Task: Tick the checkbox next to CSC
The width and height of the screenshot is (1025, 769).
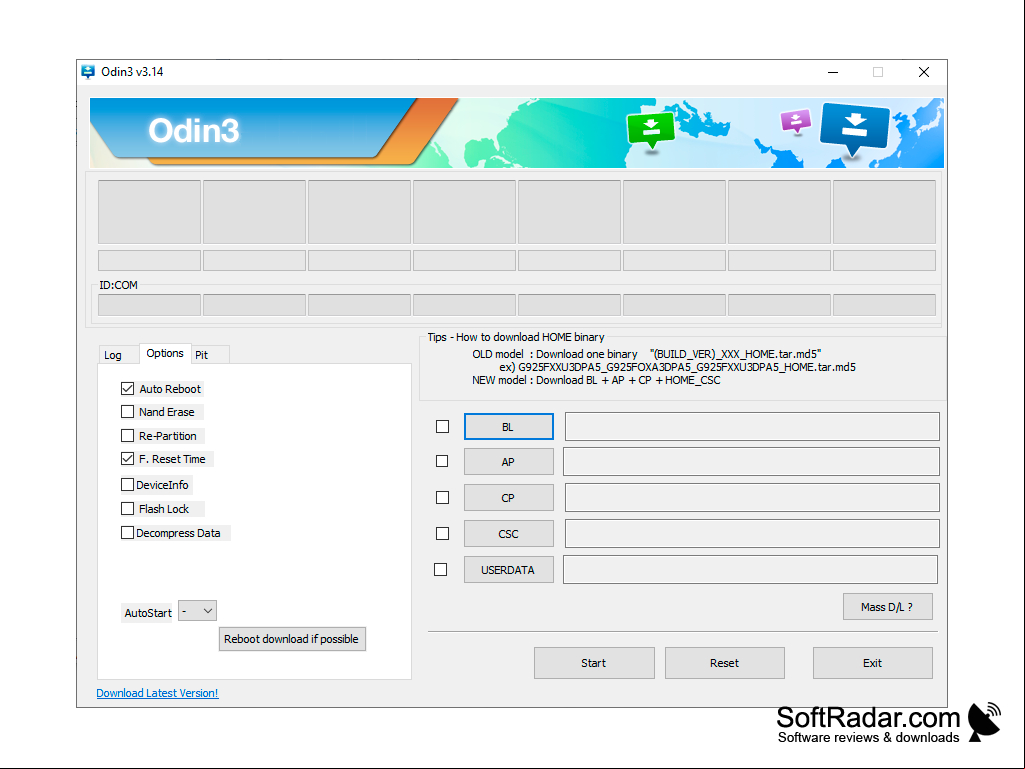Action: point(443,534)
